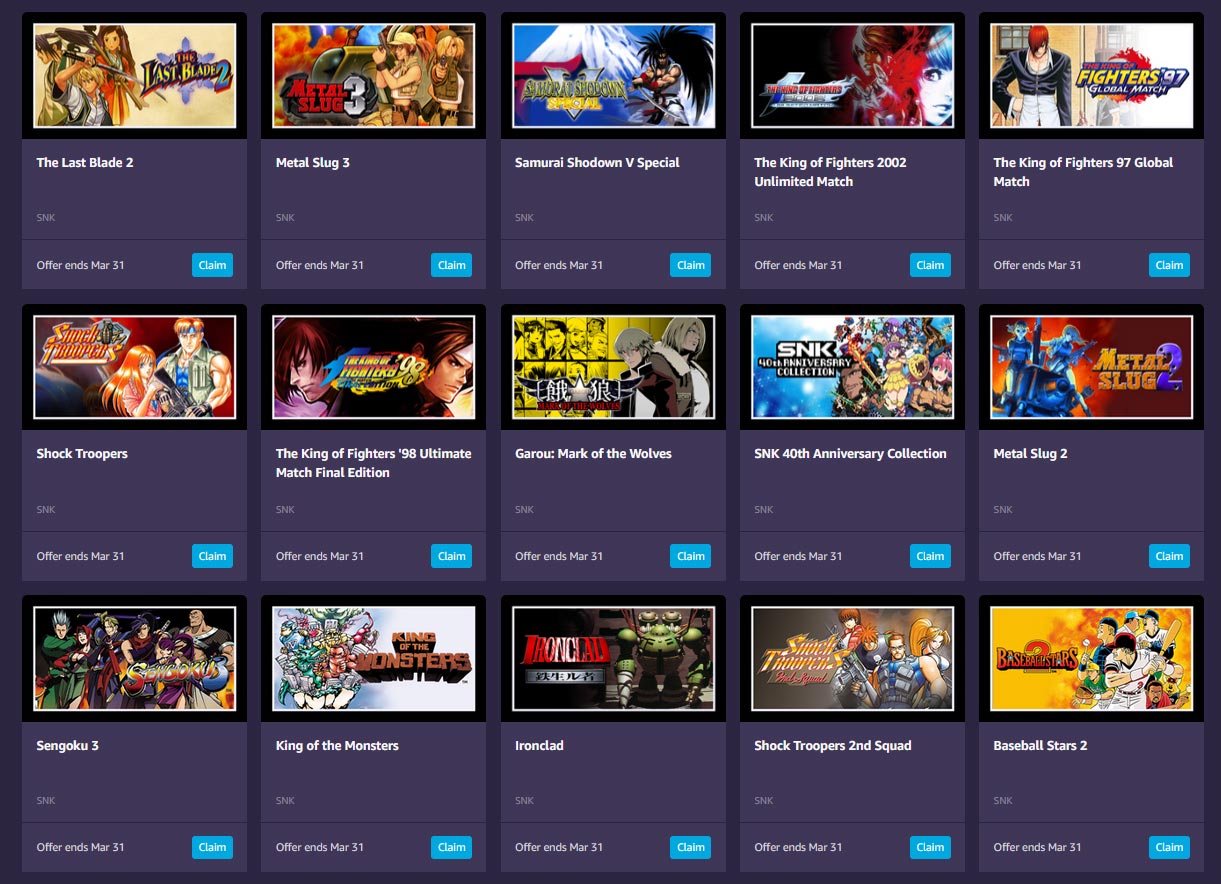
Task: Claim Metal Slug 3
Action: (451, 265)
